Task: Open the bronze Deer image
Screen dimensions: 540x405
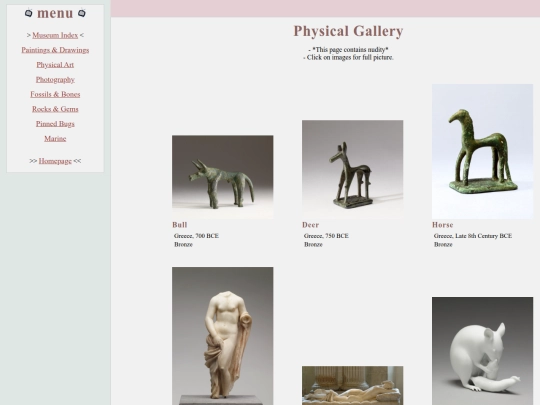Action: point(353,169)
